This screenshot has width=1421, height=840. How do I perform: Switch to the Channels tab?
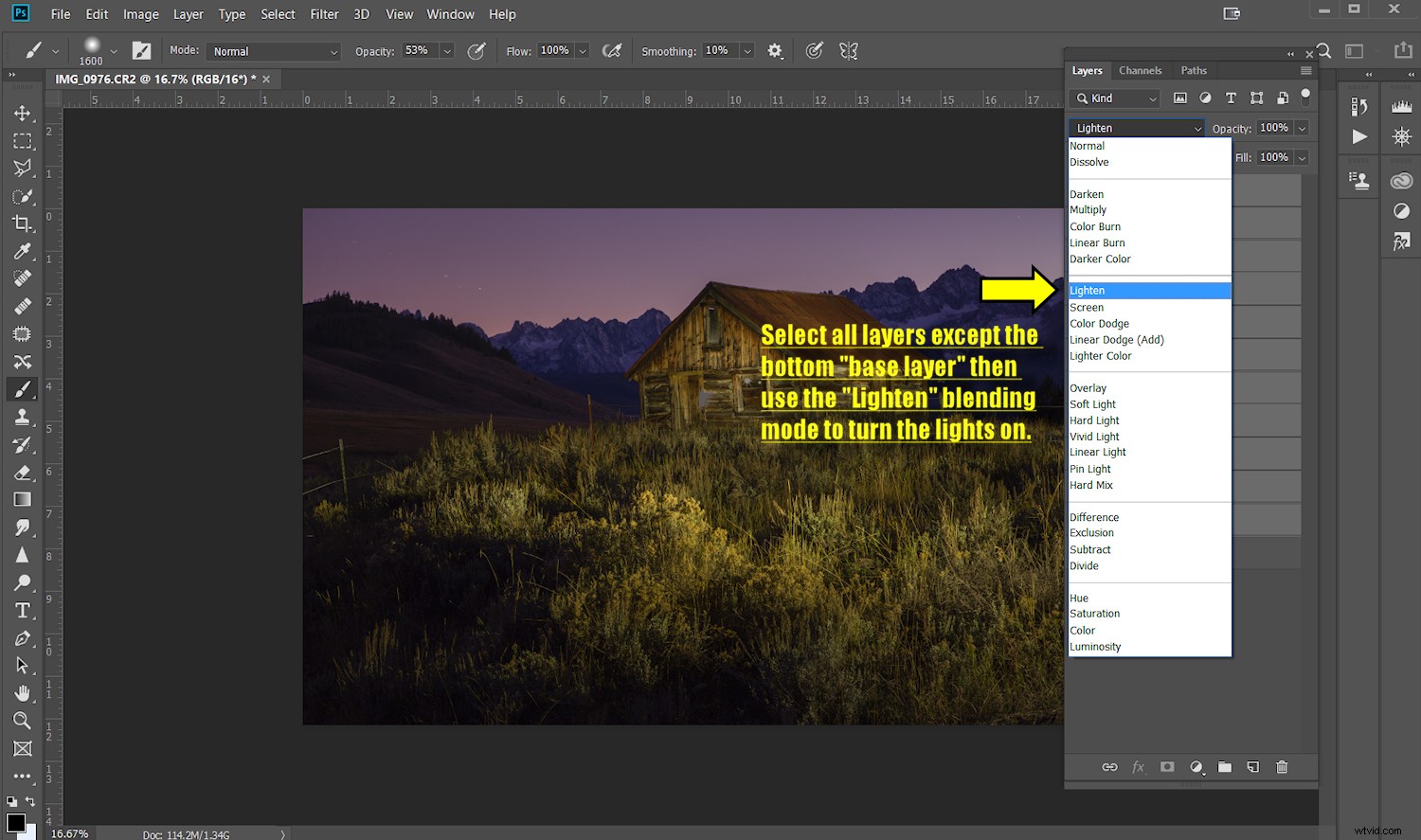[x=1141, y=70]
